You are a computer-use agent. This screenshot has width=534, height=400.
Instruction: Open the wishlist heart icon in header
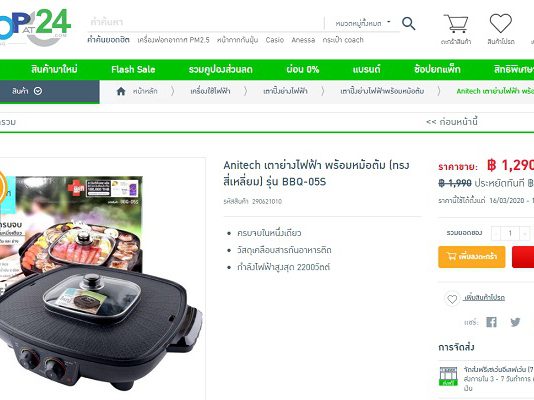pos(501,23)
